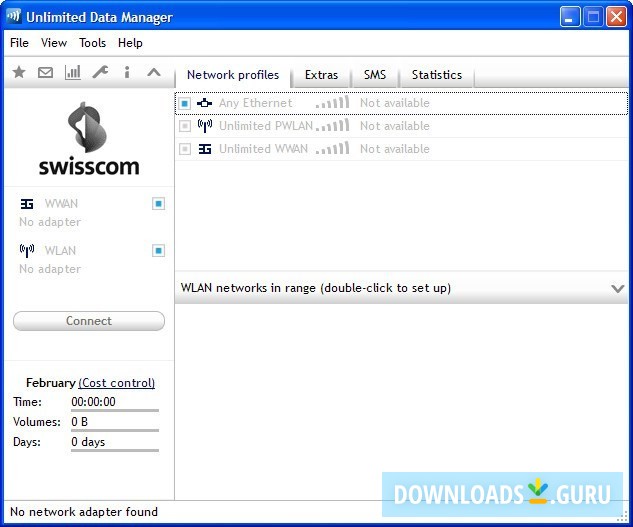The height and width of the screenshot is (527, 633).
Task: Click the '00:00:00' time value
Action: (x=93, y=402)
